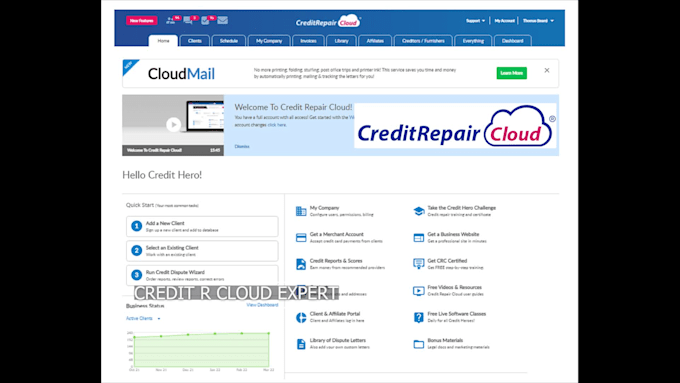Click the New Features button
The height and width of the screenshot is (383, 680).
click(x=141, y=20)
